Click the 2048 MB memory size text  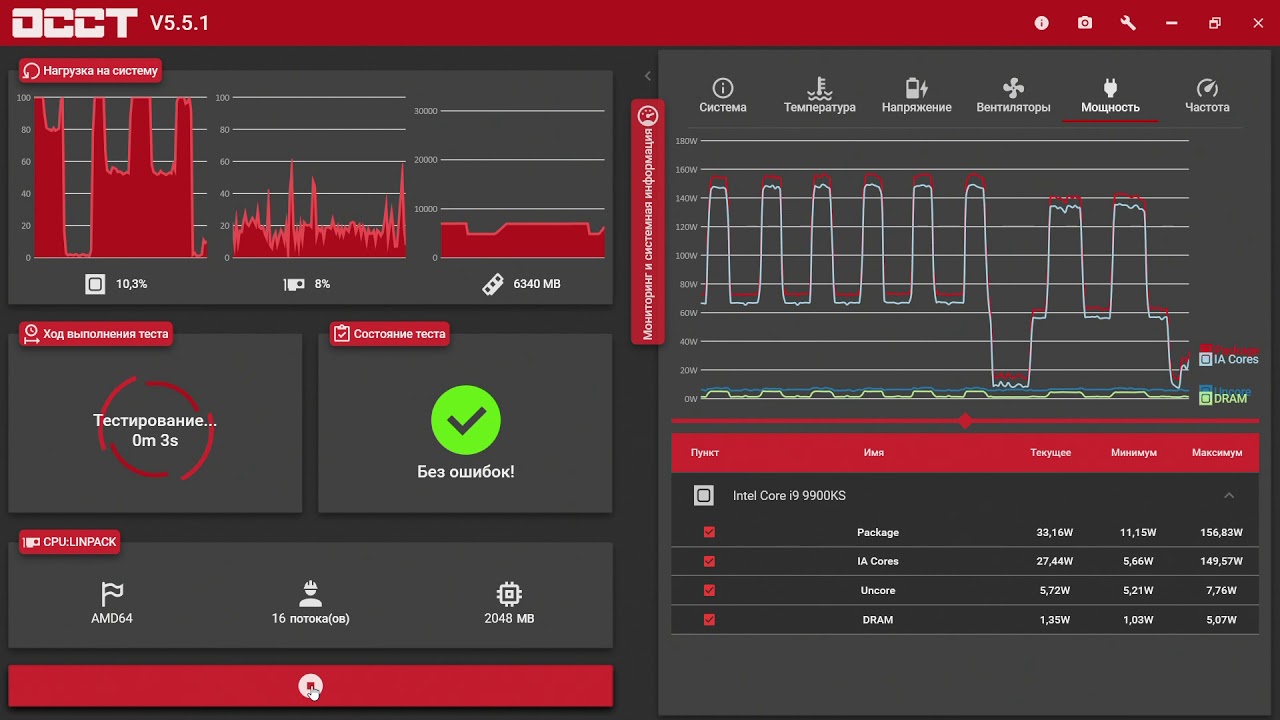509,618
